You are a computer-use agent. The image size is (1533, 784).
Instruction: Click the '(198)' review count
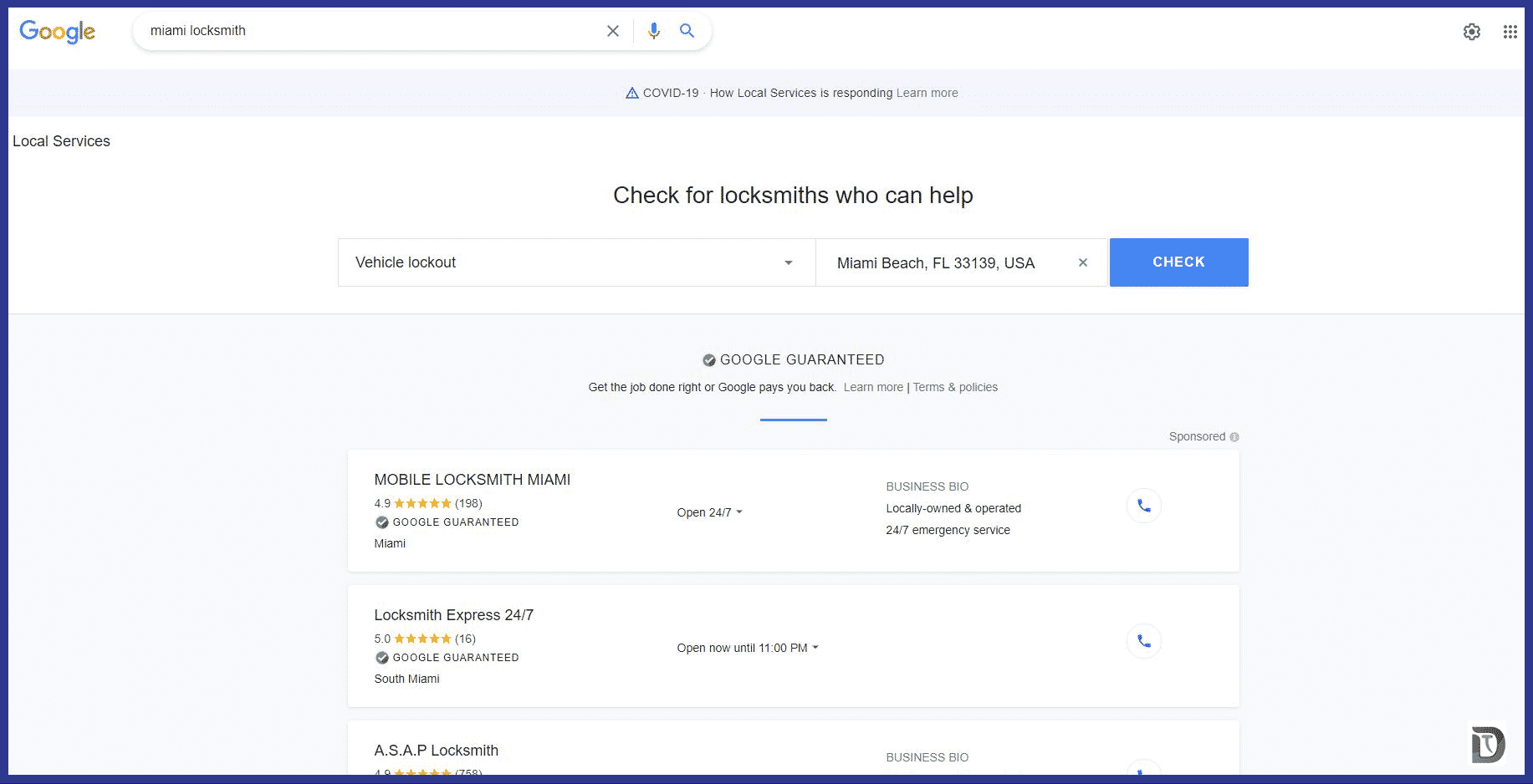click(x=468, y=503)
